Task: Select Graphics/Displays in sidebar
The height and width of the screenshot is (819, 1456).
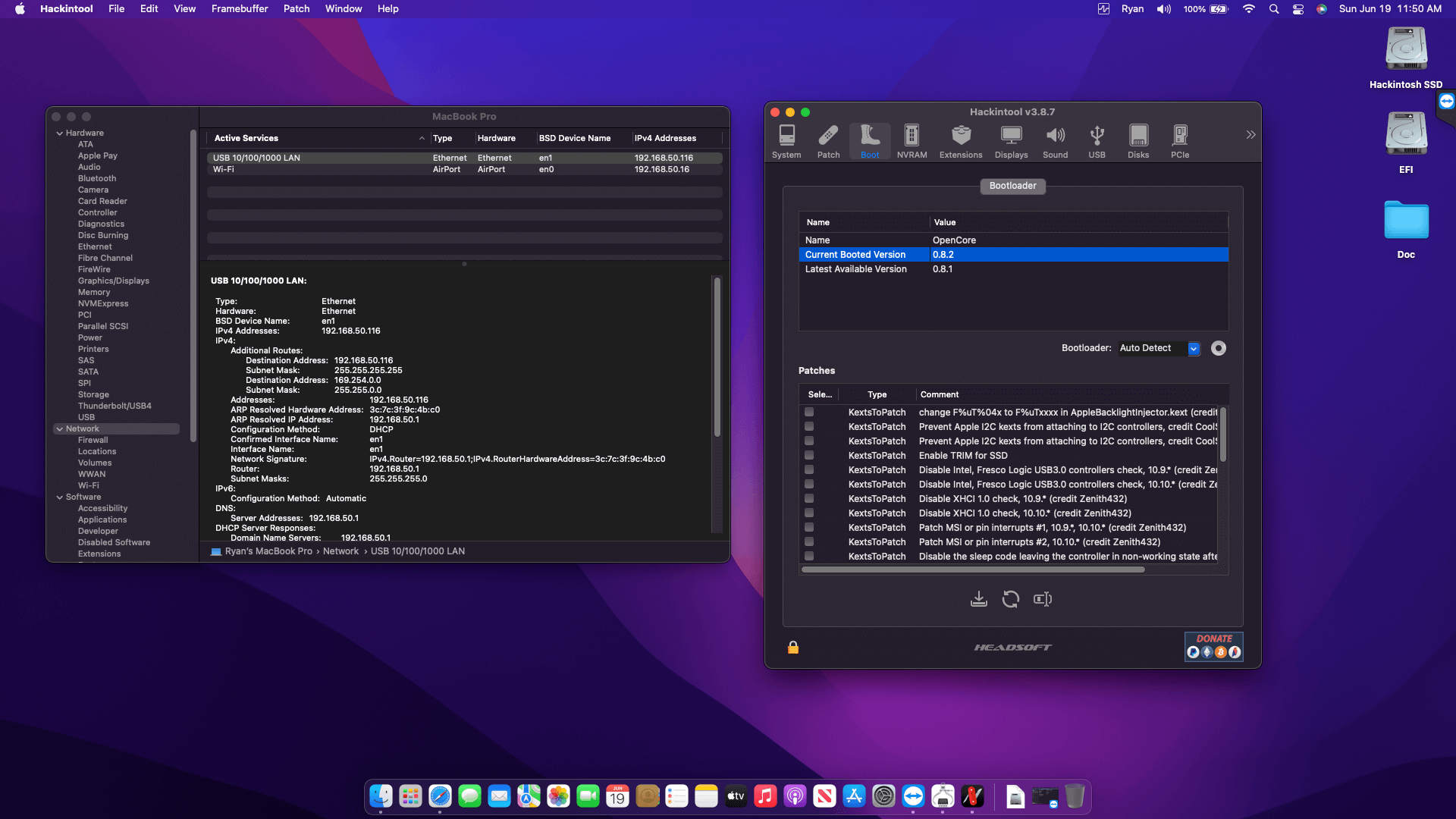Action: coord(114,281)
